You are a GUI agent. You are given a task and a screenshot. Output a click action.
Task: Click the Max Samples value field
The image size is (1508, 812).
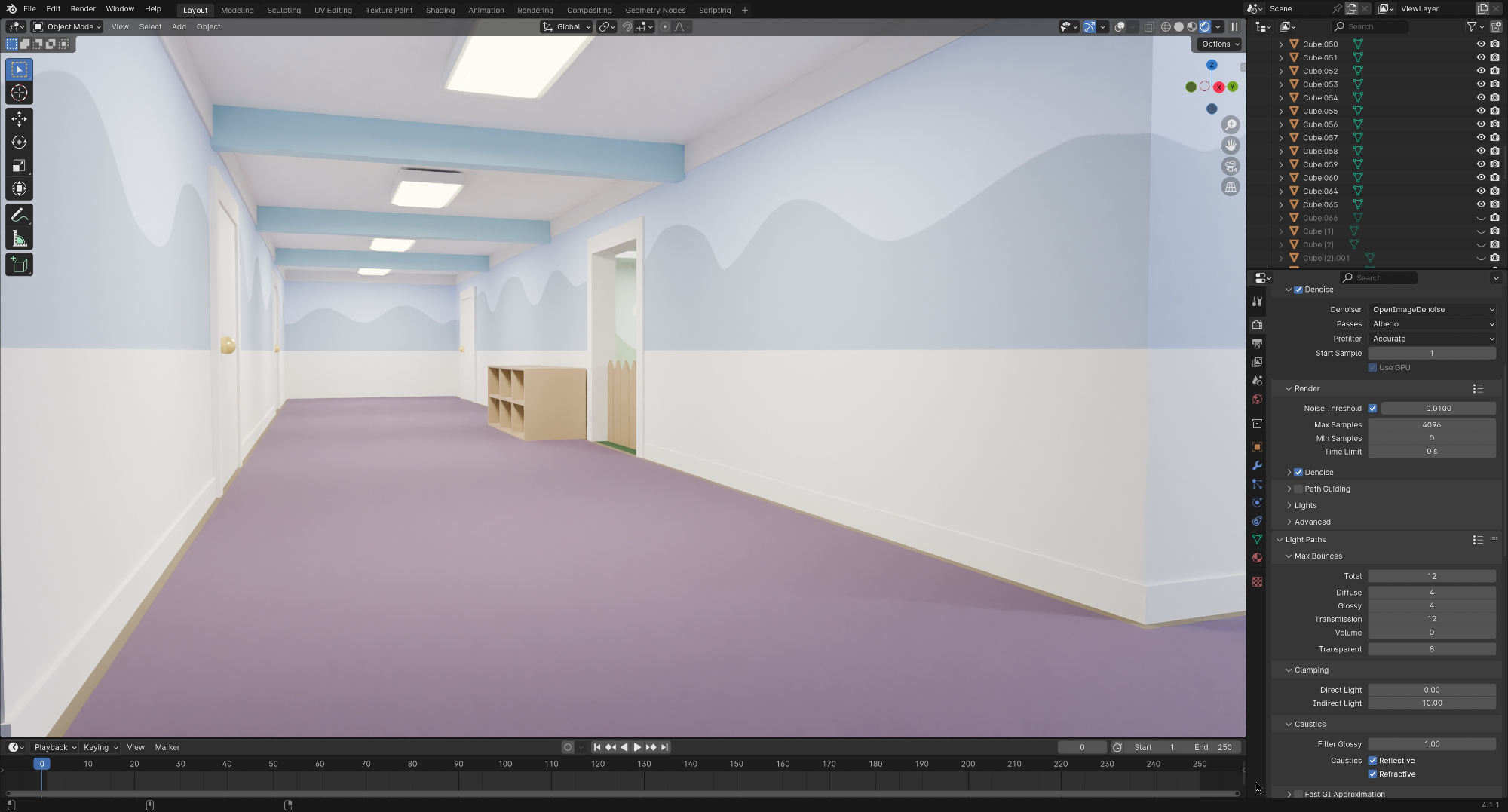point(1431,425)
